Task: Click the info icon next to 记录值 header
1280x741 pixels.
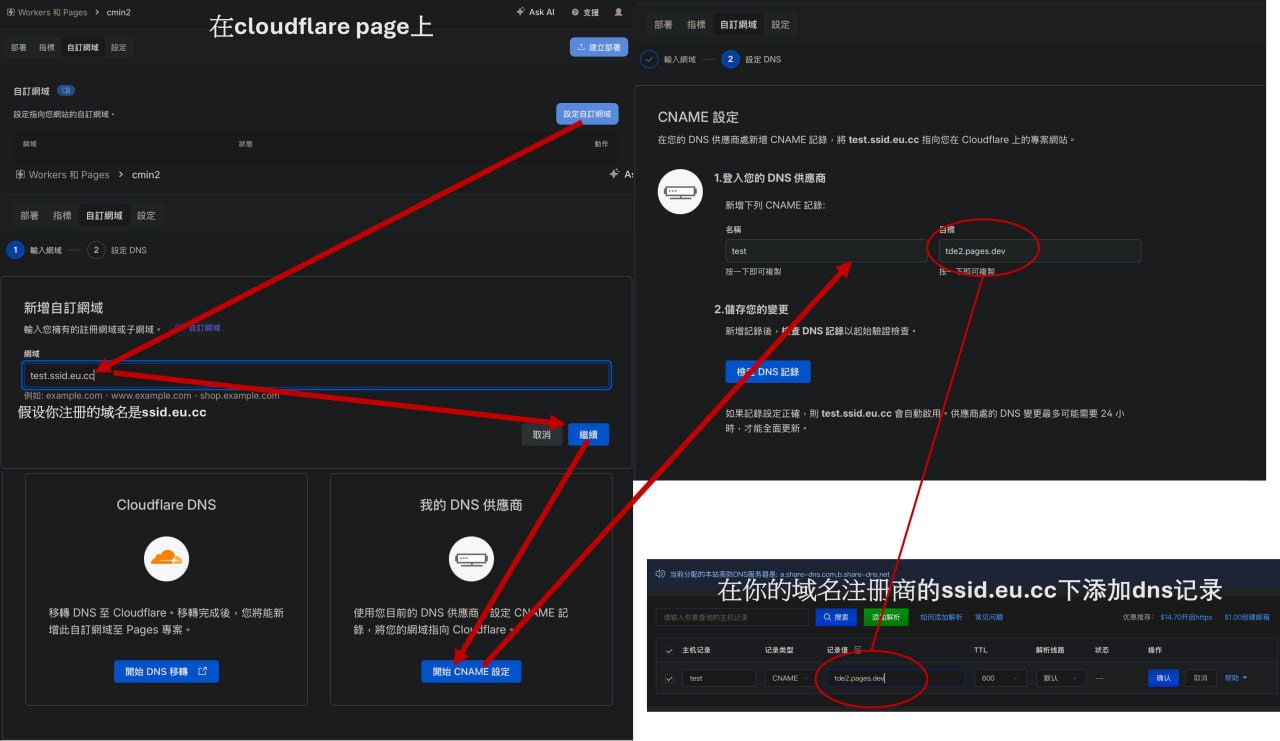Action: pos(857,650)
